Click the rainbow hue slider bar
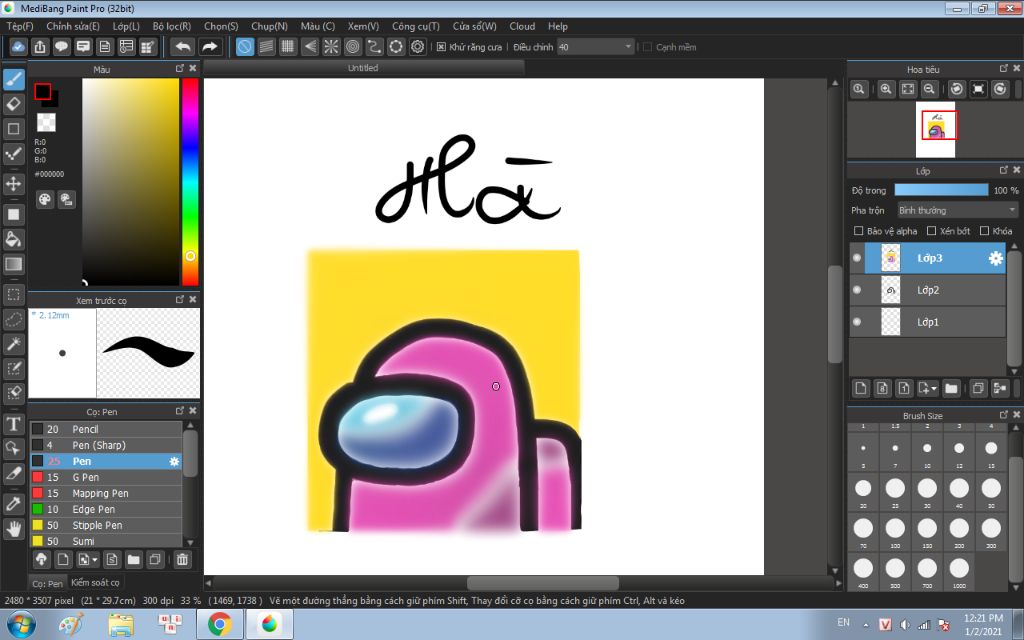Screen dimensions: 1024x640 coord(190,182)
